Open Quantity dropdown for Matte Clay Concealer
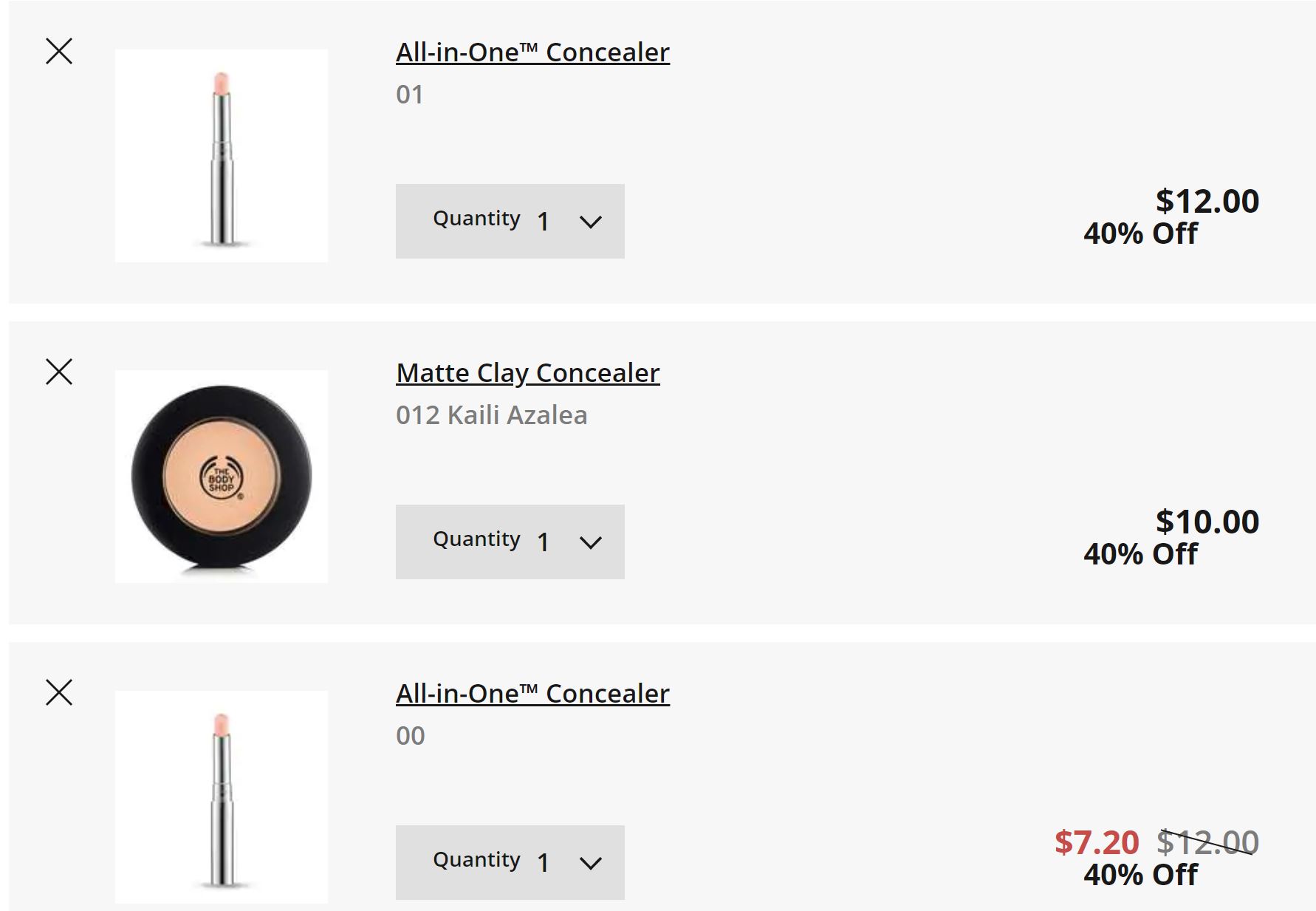 tap(510, 542)
